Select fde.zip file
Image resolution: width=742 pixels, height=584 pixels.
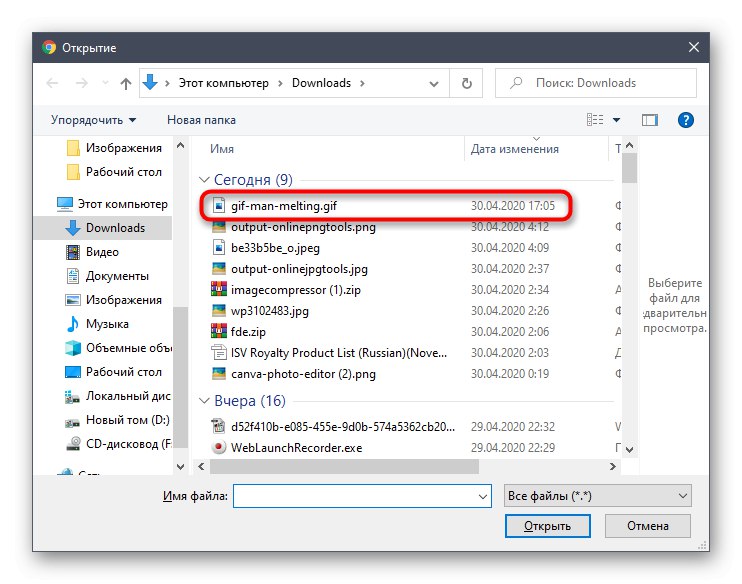coord(248,332)
